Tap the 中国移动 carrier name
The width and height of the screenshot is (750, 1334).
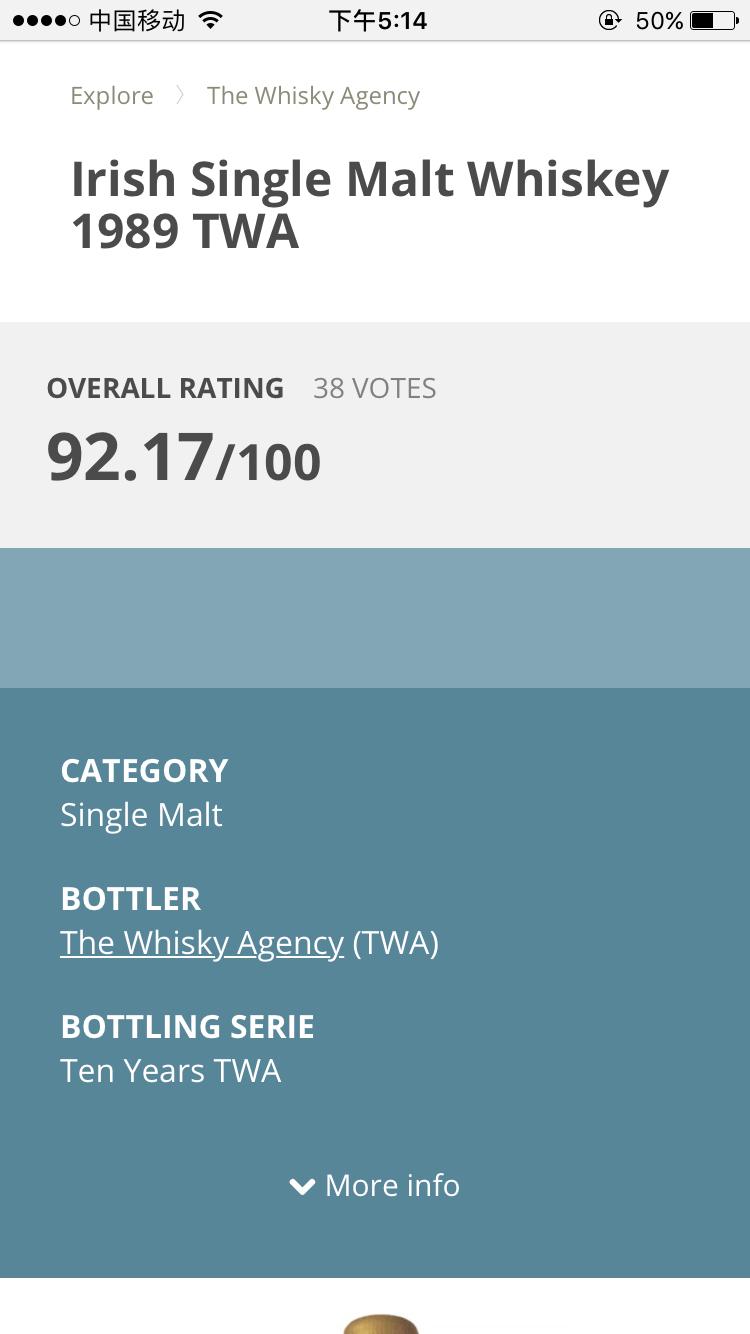[137, 20]
